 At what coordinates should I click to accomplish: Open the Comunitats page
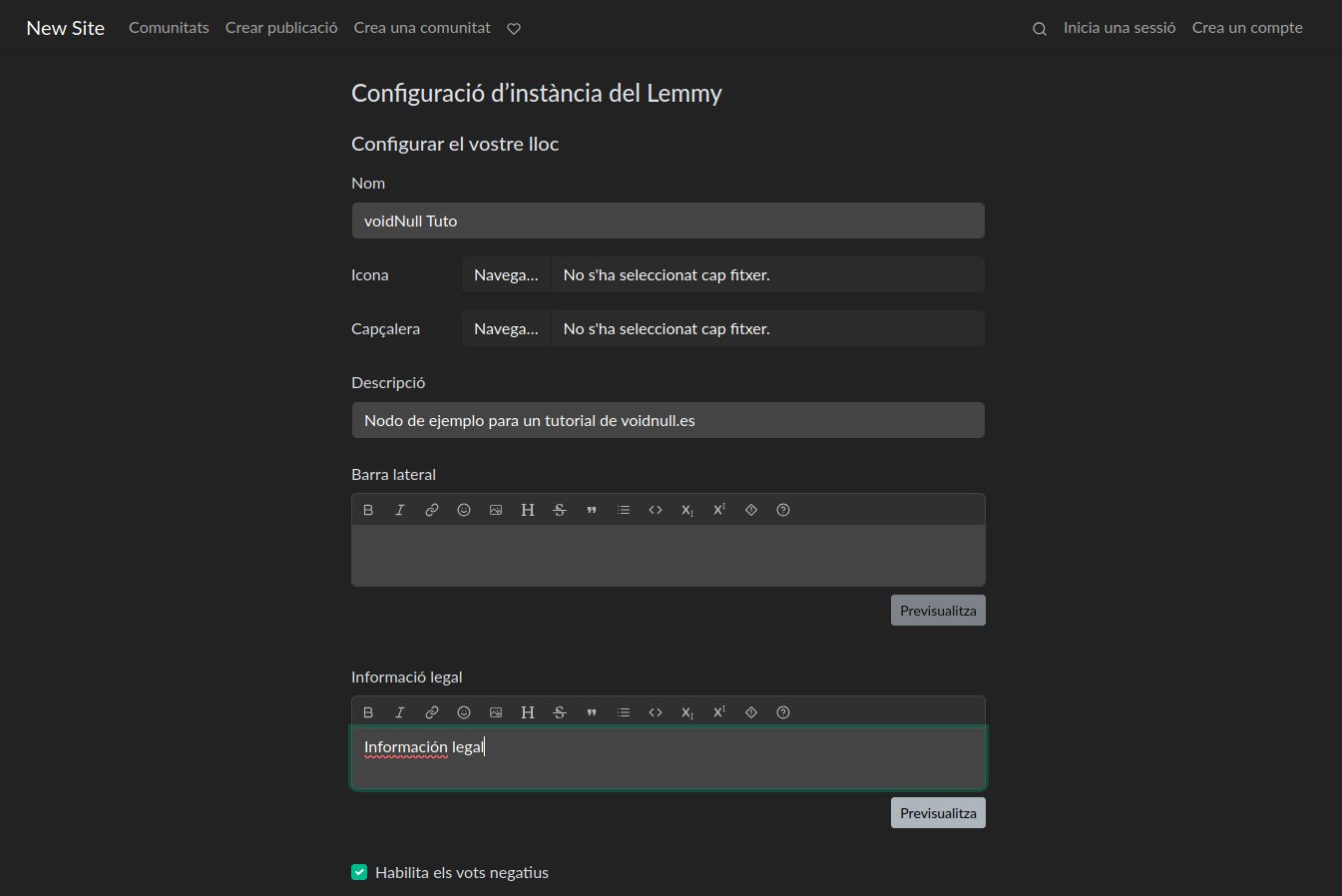[x=169, y=28]
